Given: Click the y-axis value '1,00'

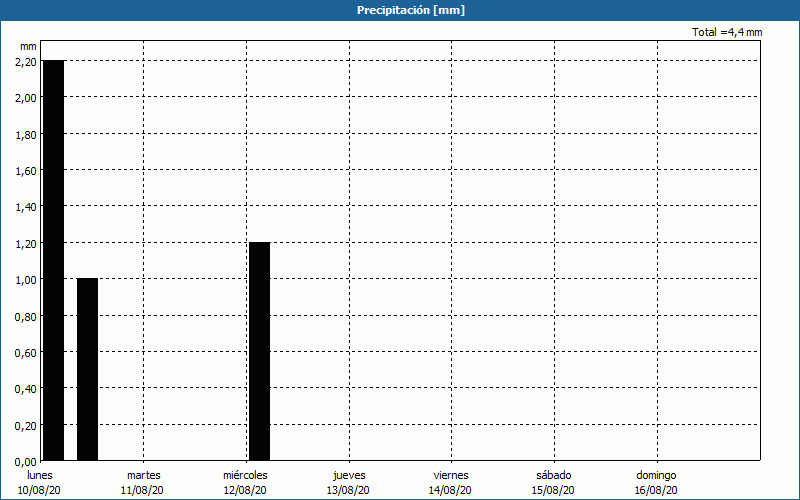Looking at the screenshot, I should [26, 280].
